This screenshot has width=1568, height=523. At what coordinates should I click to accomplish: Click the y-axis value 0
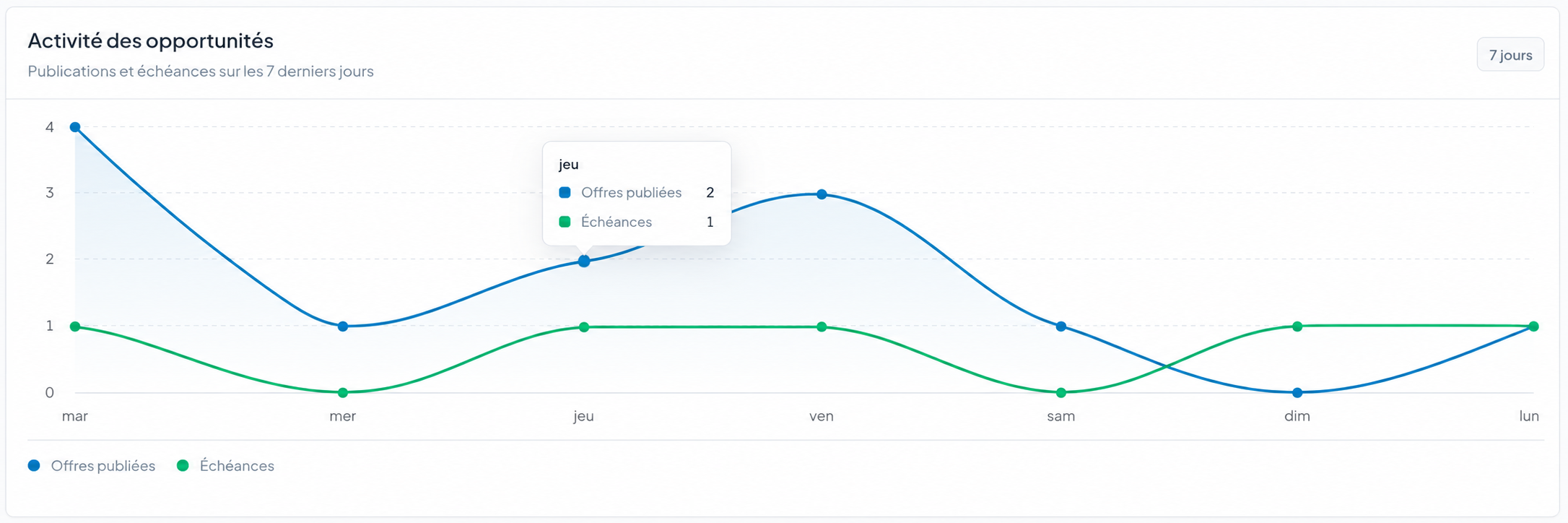[x=50, y=393]
